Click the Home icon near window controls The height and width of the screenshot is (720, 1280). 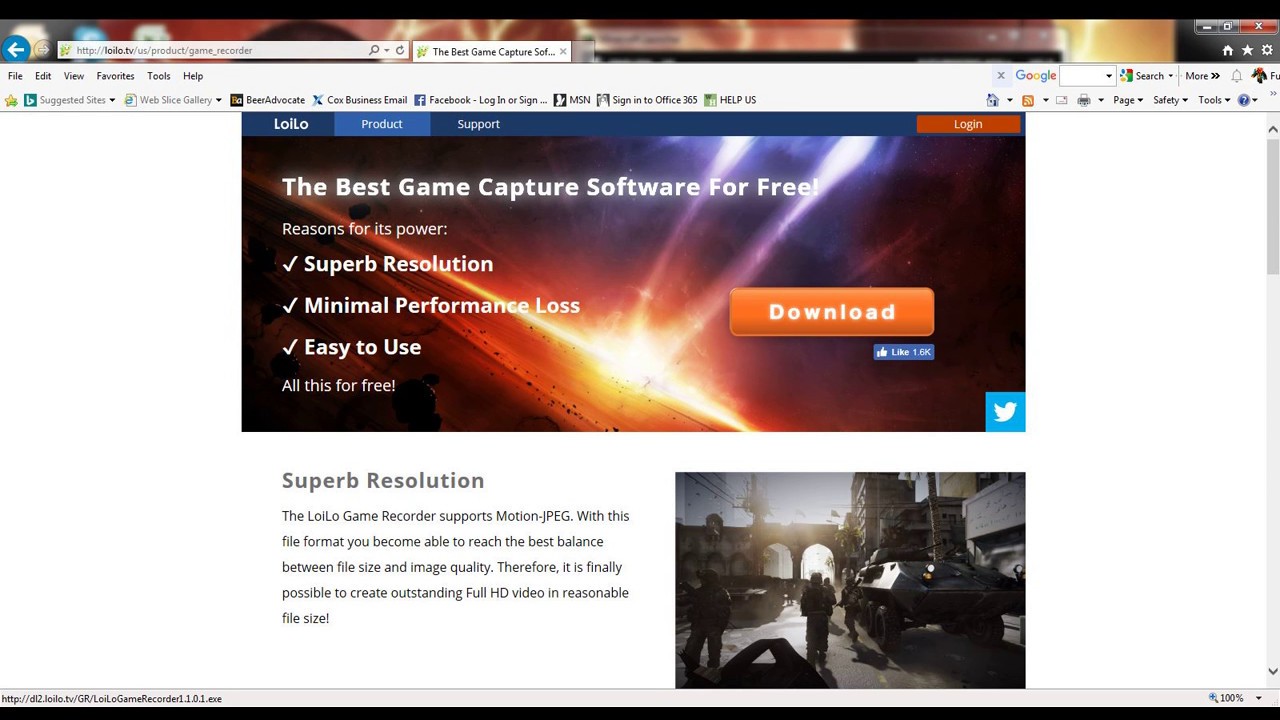coord(1227,50)
